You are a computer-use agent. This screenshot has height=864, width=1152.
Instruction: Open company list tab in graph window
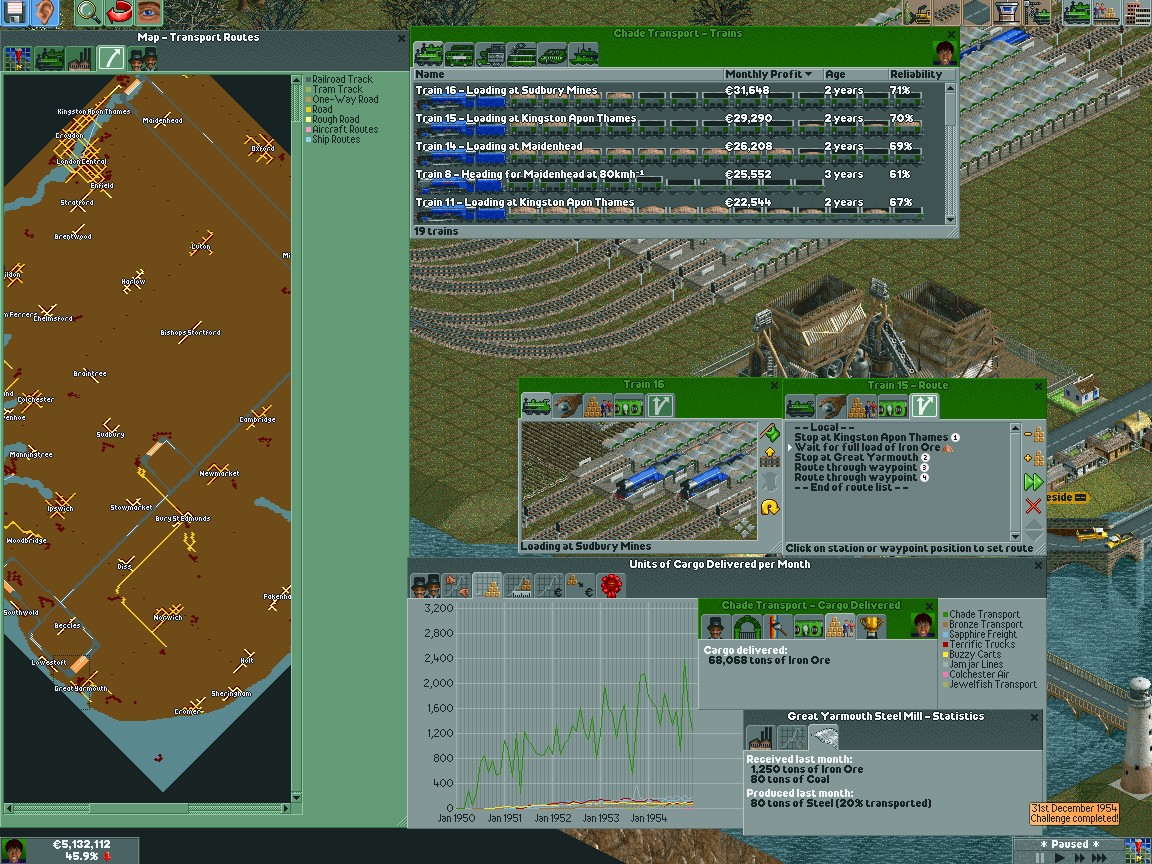(425, 586)
